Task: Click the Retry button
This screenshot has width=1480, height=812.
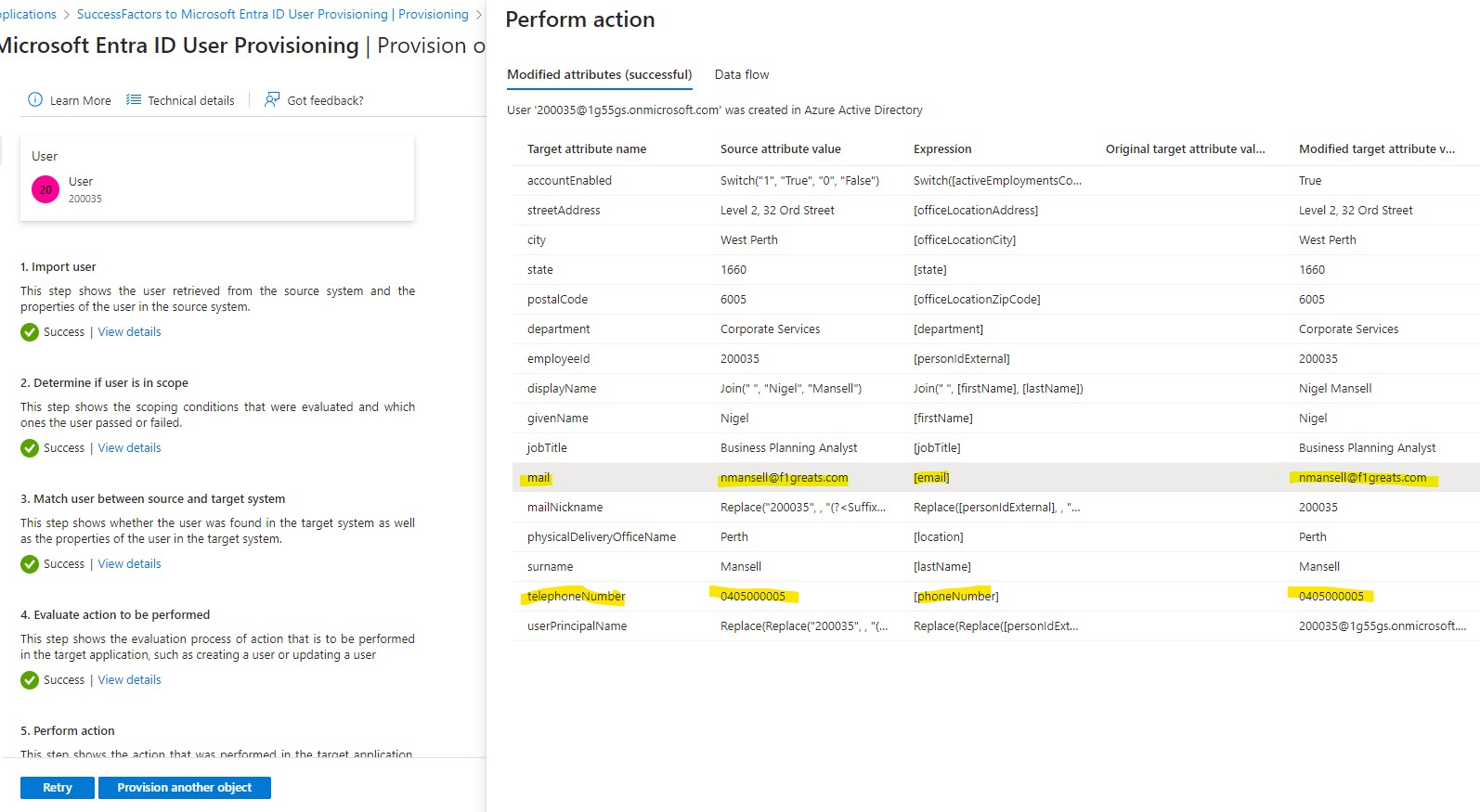Action: pyautogui.click(x=56, y=787)
